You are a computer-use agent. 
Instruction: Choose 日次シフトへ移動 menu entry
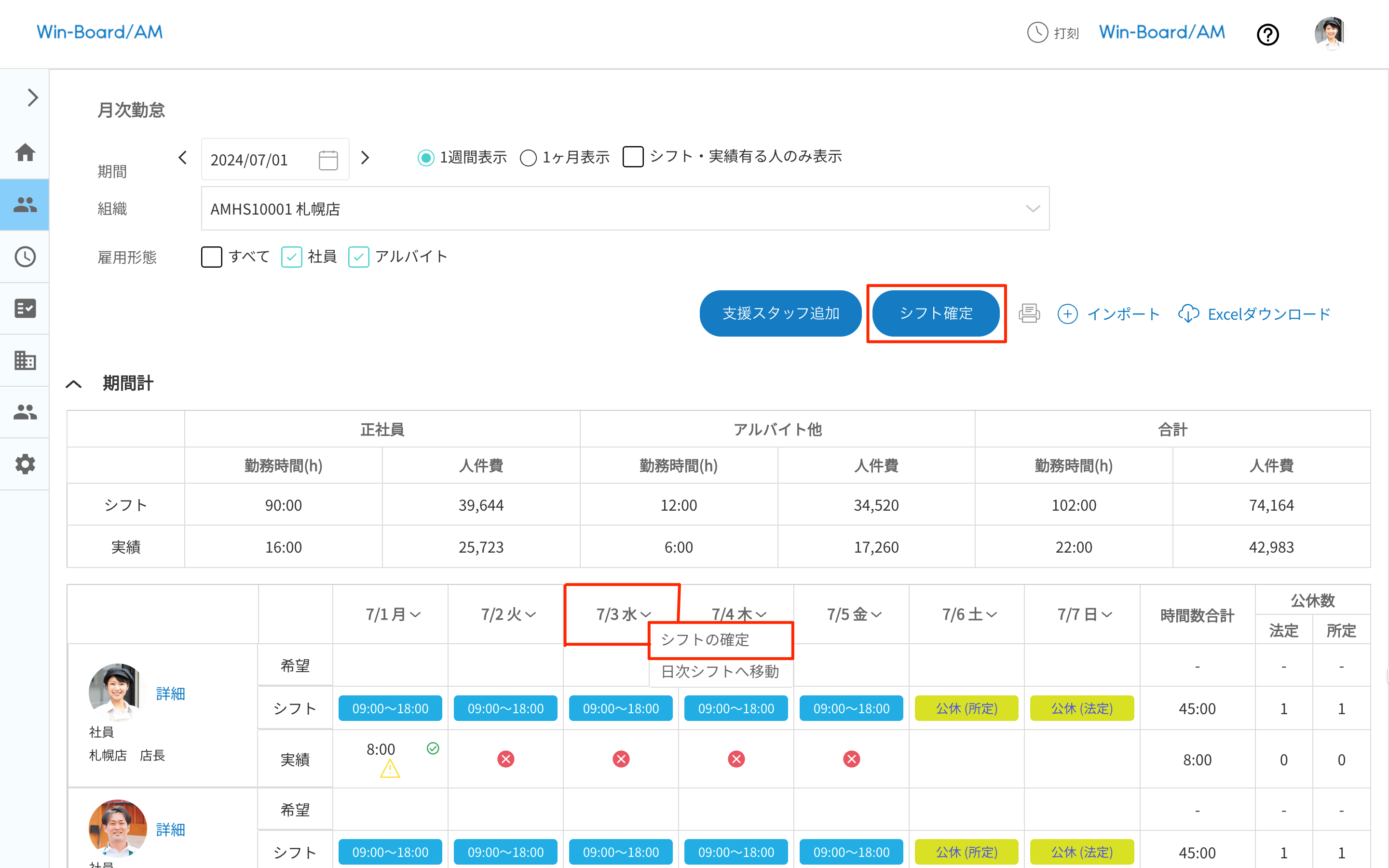[x=720, y=671]
